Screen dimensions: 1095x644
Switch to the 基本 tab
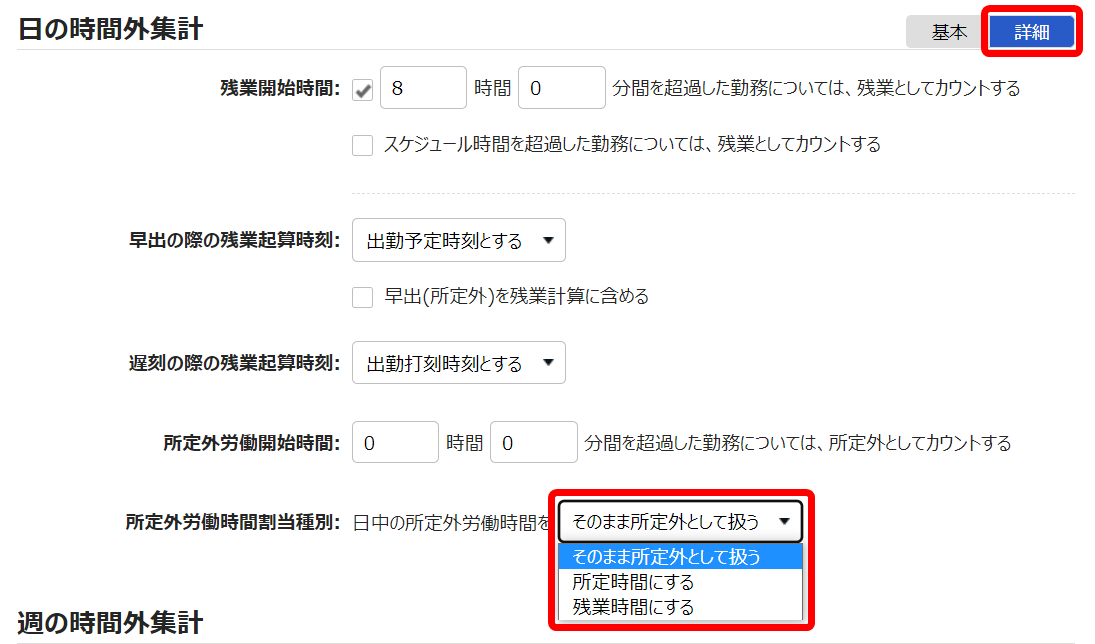tap(948, 32)
